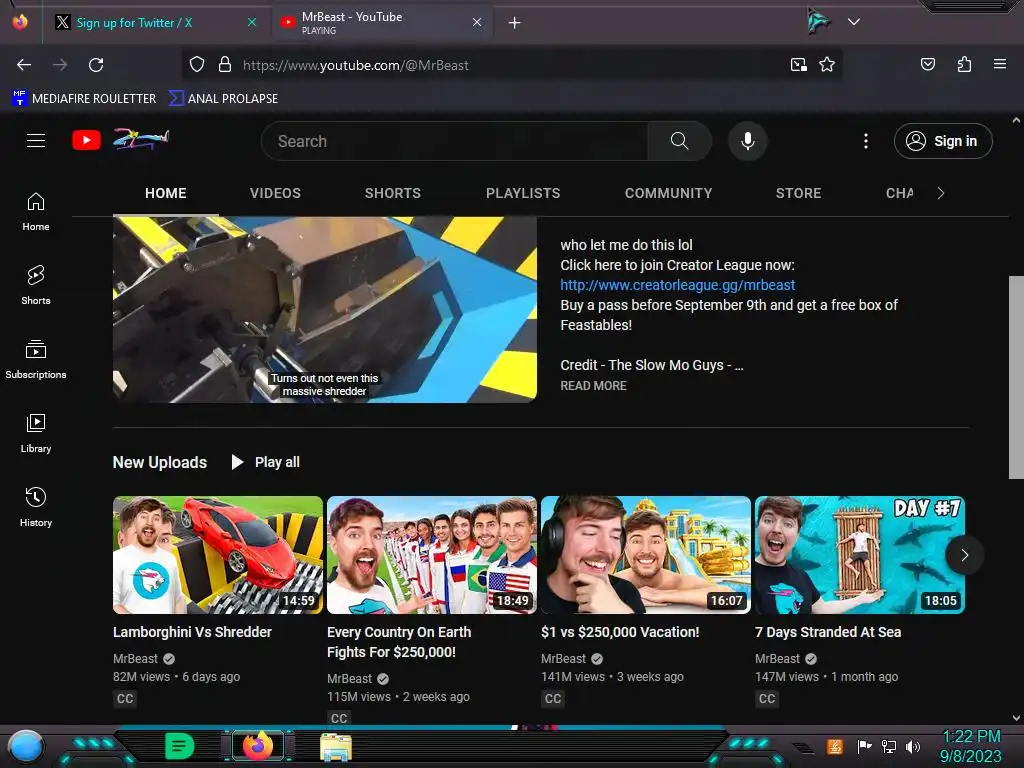
Task: Open Firefox application menu
Action: tap(999, 64)
